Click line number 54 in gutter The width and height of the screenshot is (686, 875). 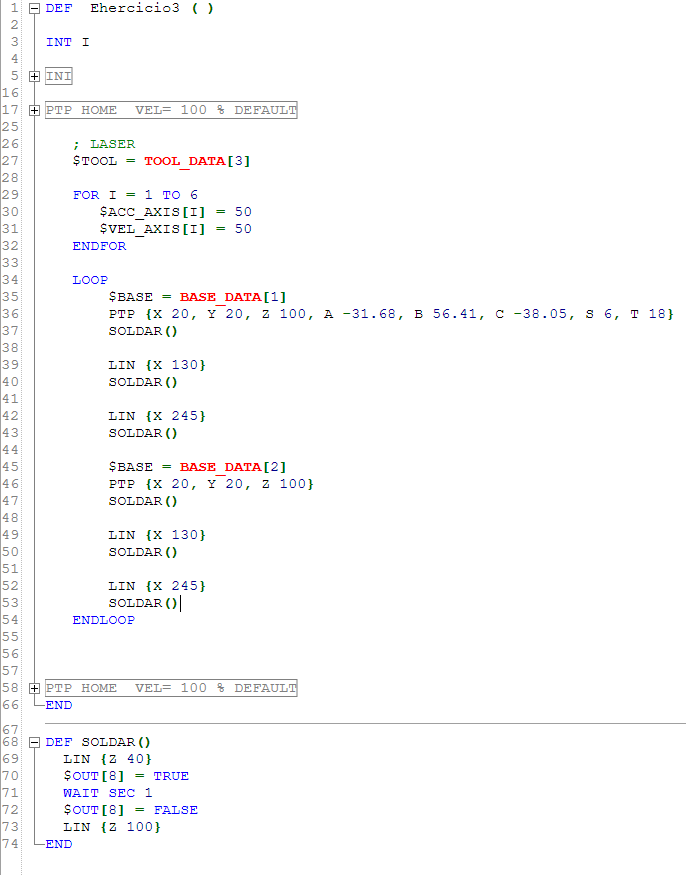pos(10,620)
